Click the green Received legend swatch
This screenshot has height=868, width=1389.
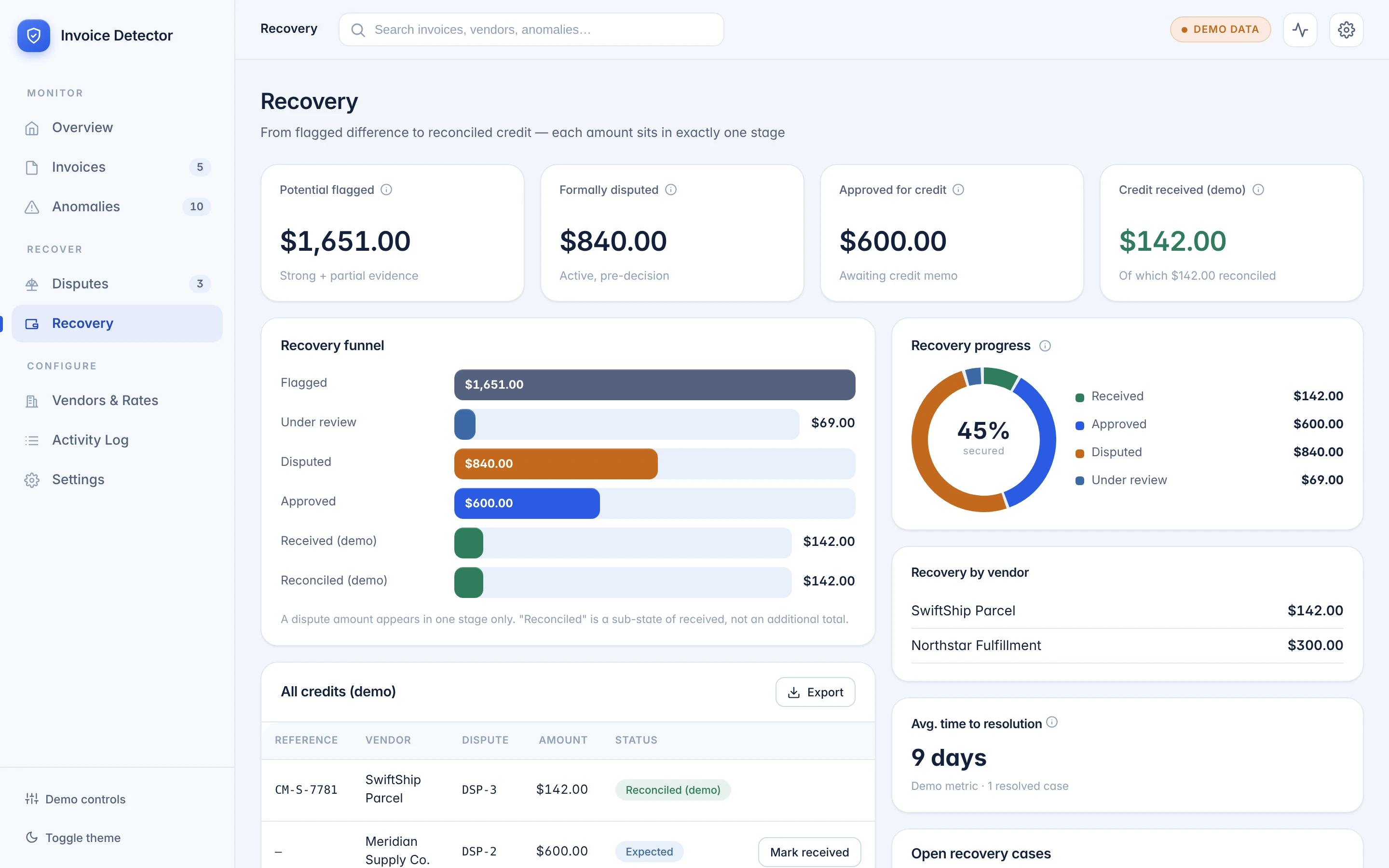1080,397
